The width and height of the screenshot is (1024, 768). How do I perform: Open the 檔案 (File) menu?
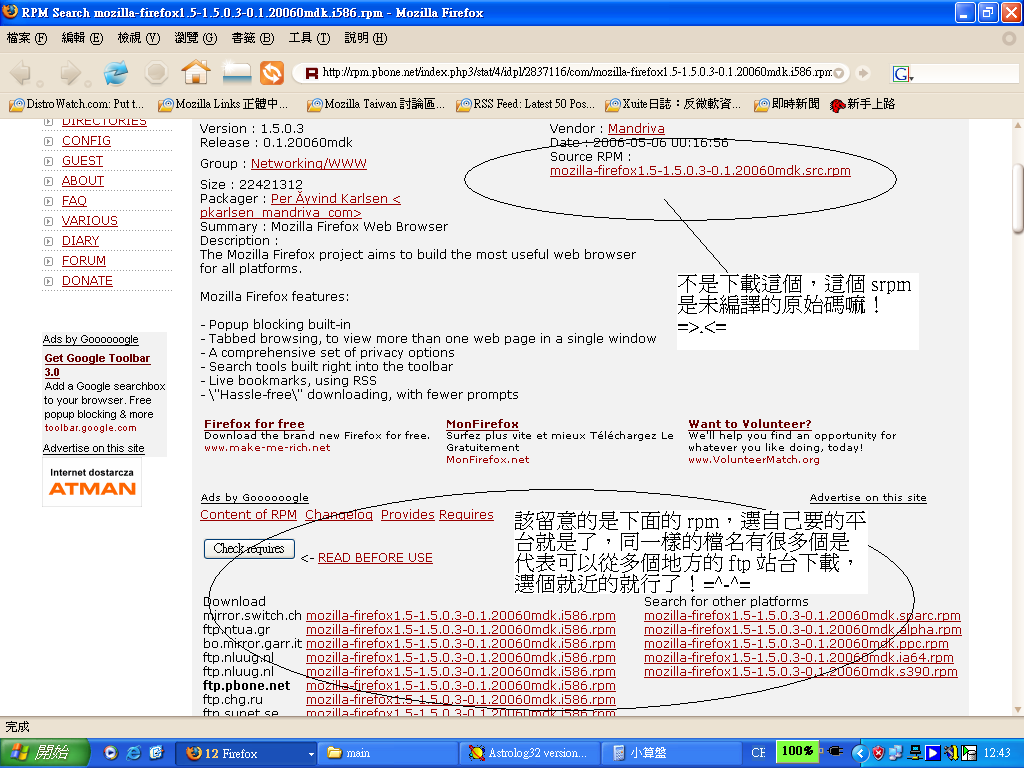27,38
